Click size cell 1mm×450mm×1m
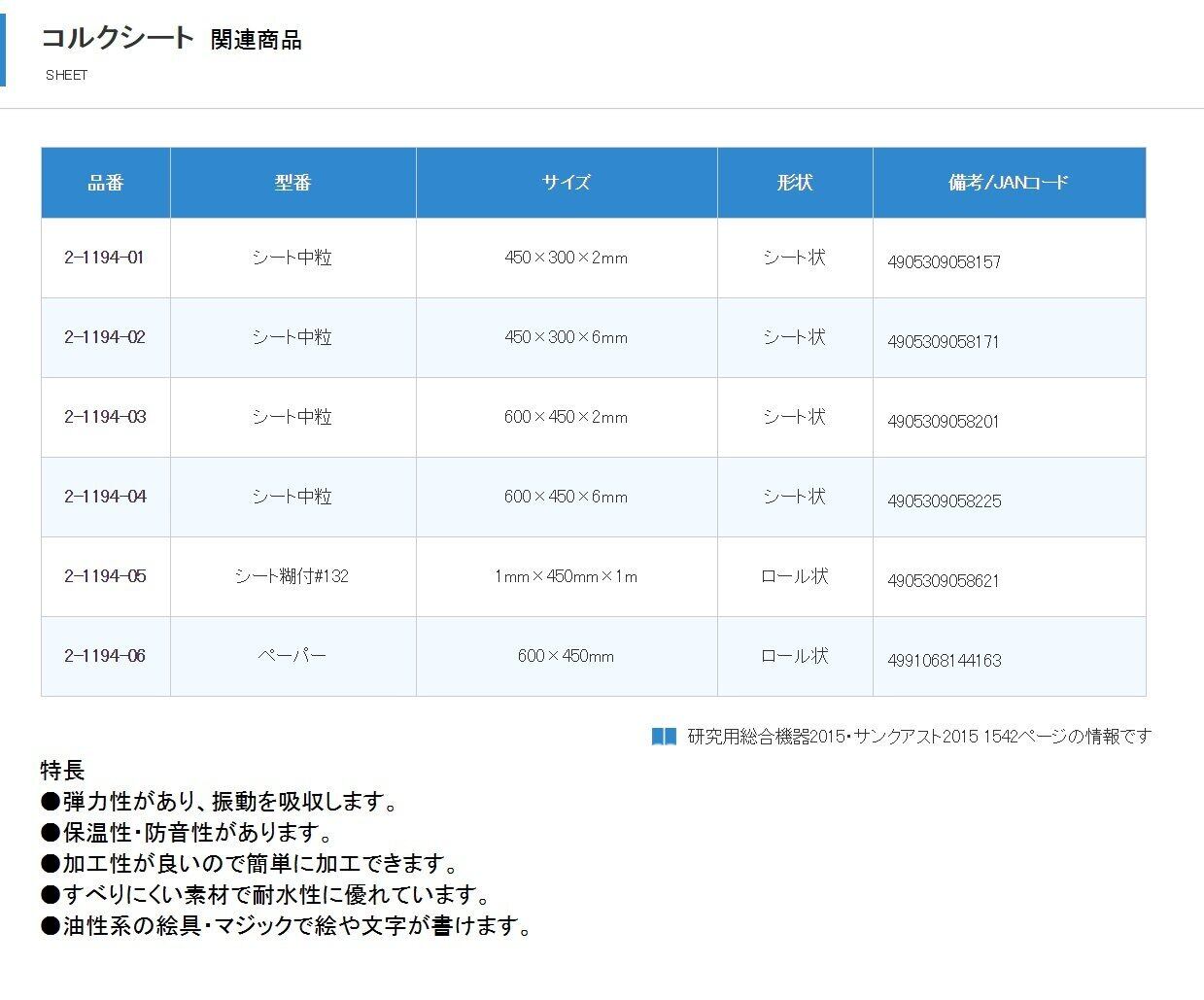1204x1000 pixels. click(x=566, y=576)
